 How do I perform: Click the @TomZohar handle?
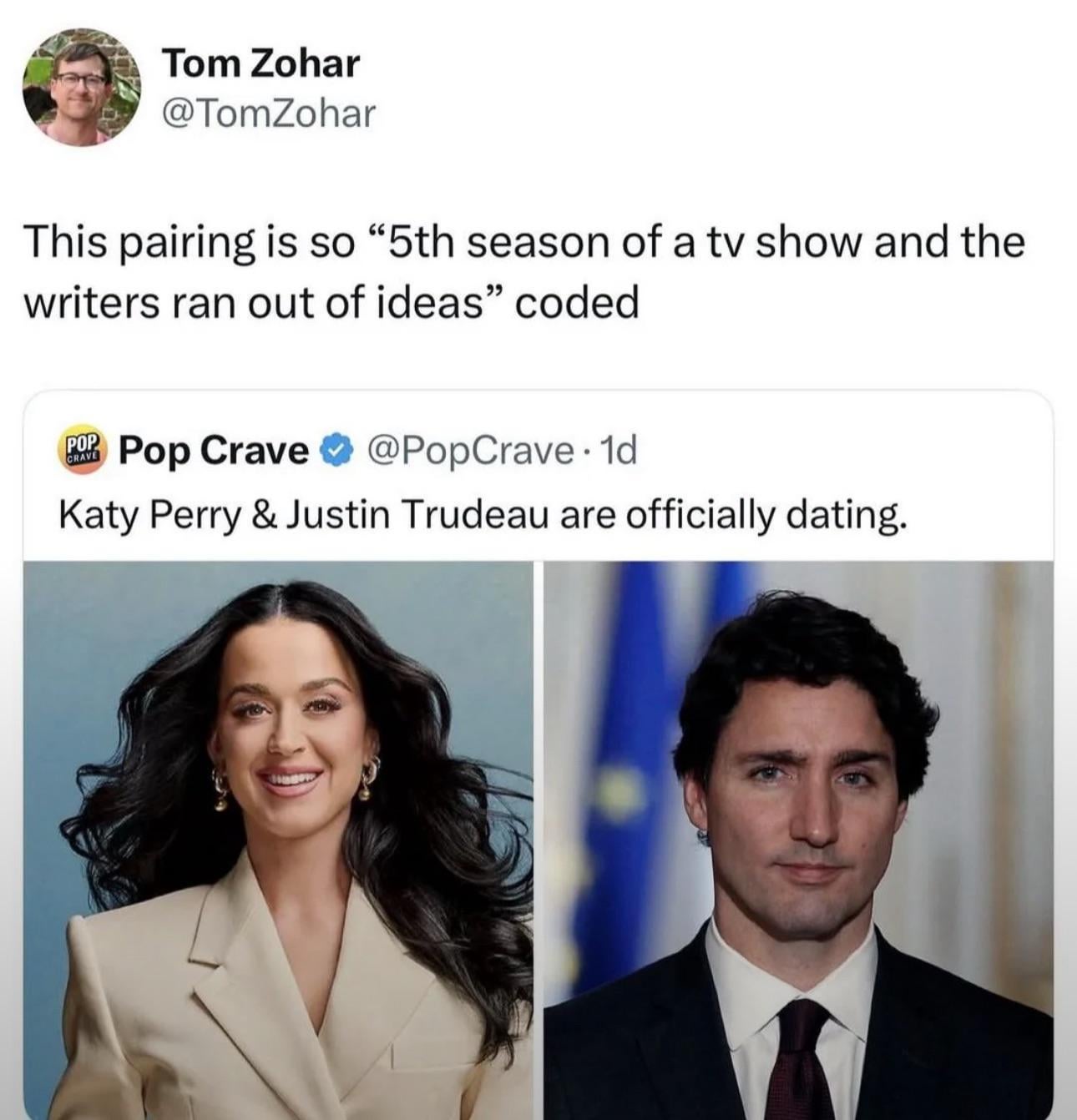pyautogui.click(x=269, y=114)
